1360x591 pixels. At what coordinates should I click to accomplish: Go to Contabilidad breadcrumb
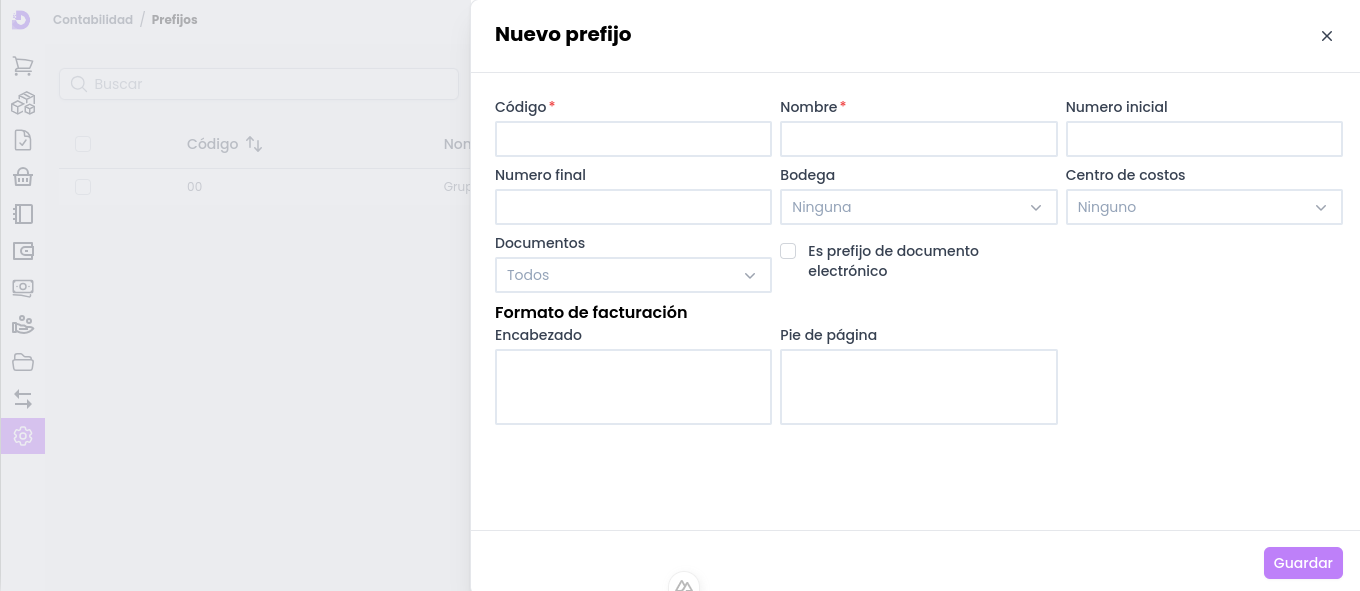93,20
